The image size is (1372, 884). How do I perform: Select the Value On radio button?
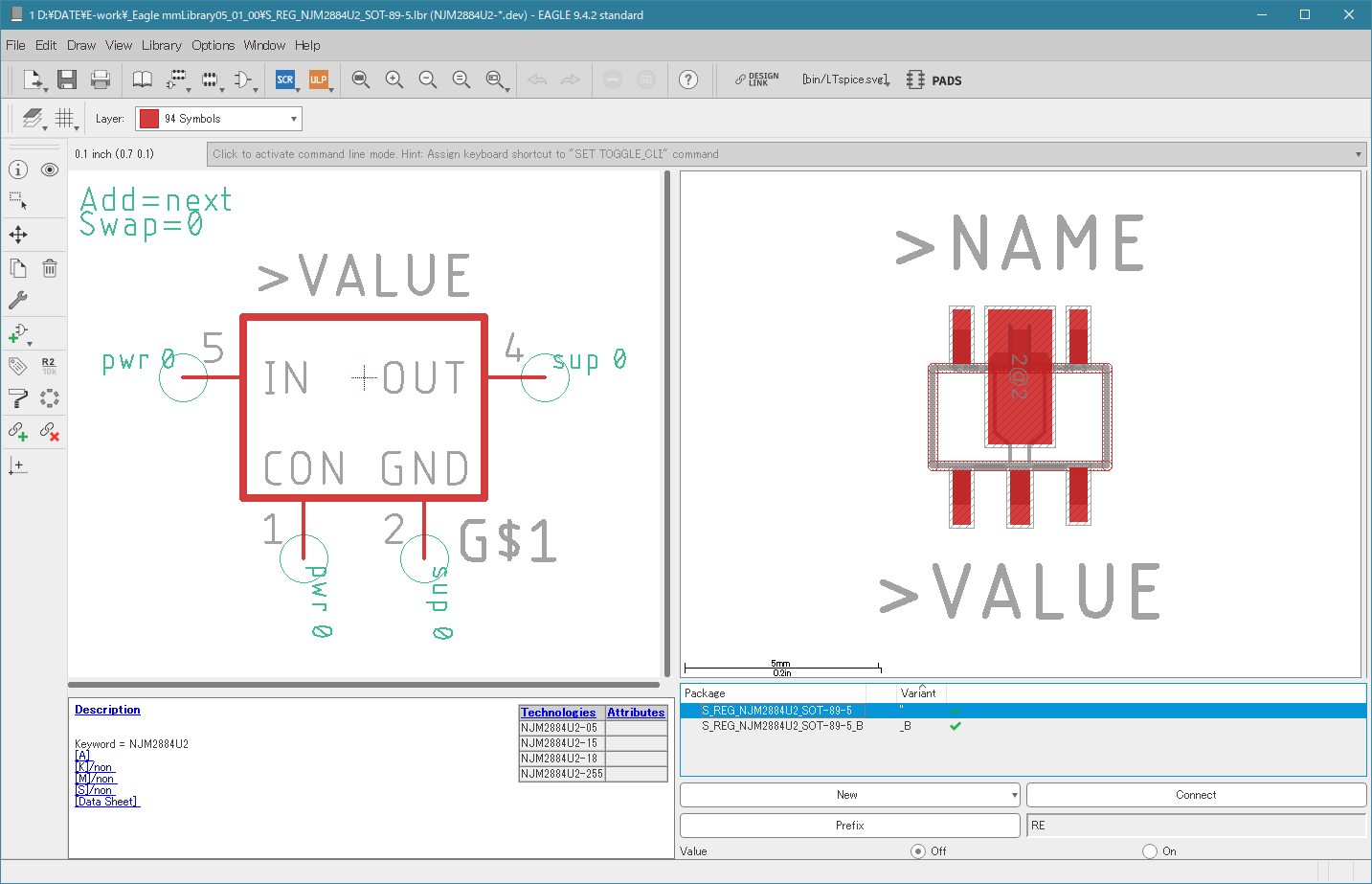(x=1150, y=850)
